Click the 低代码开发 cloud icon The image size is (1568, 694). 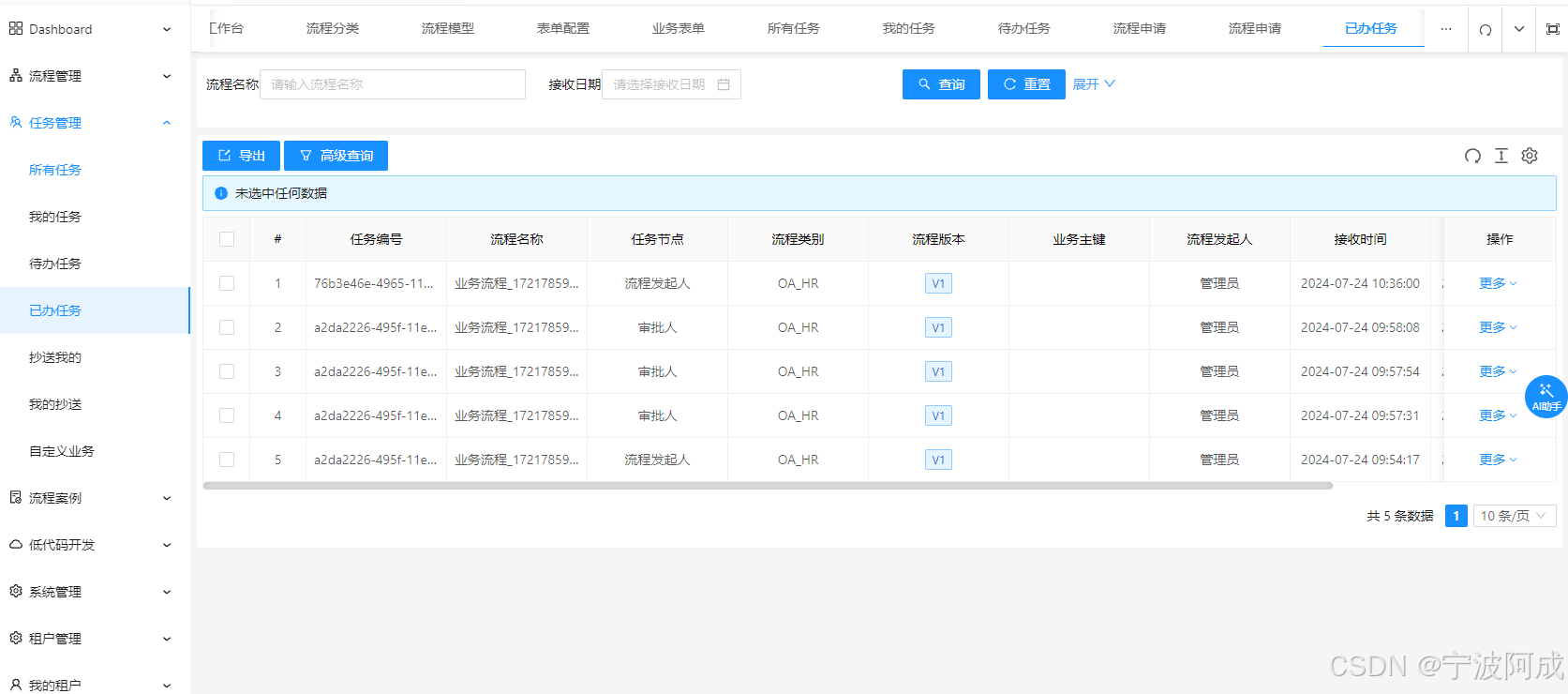pos(16,545)
